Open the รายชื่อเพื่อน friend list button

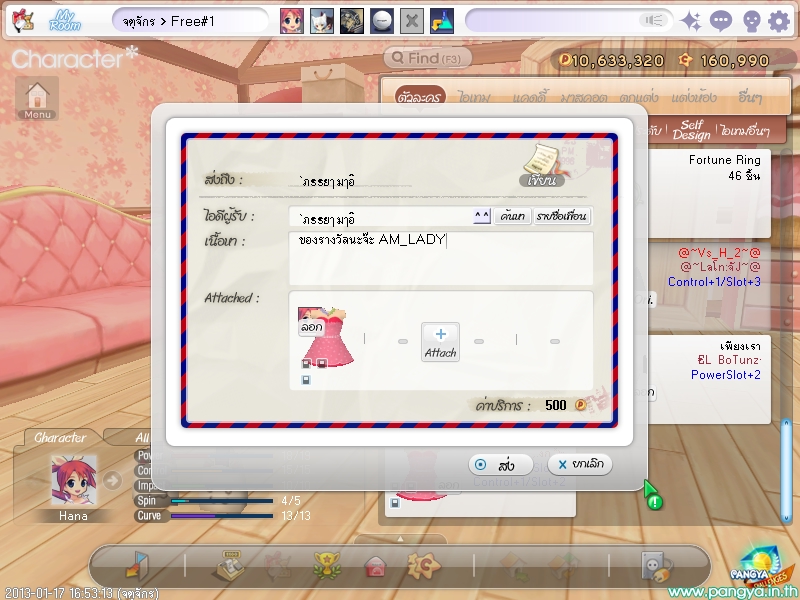coord(562,216)
